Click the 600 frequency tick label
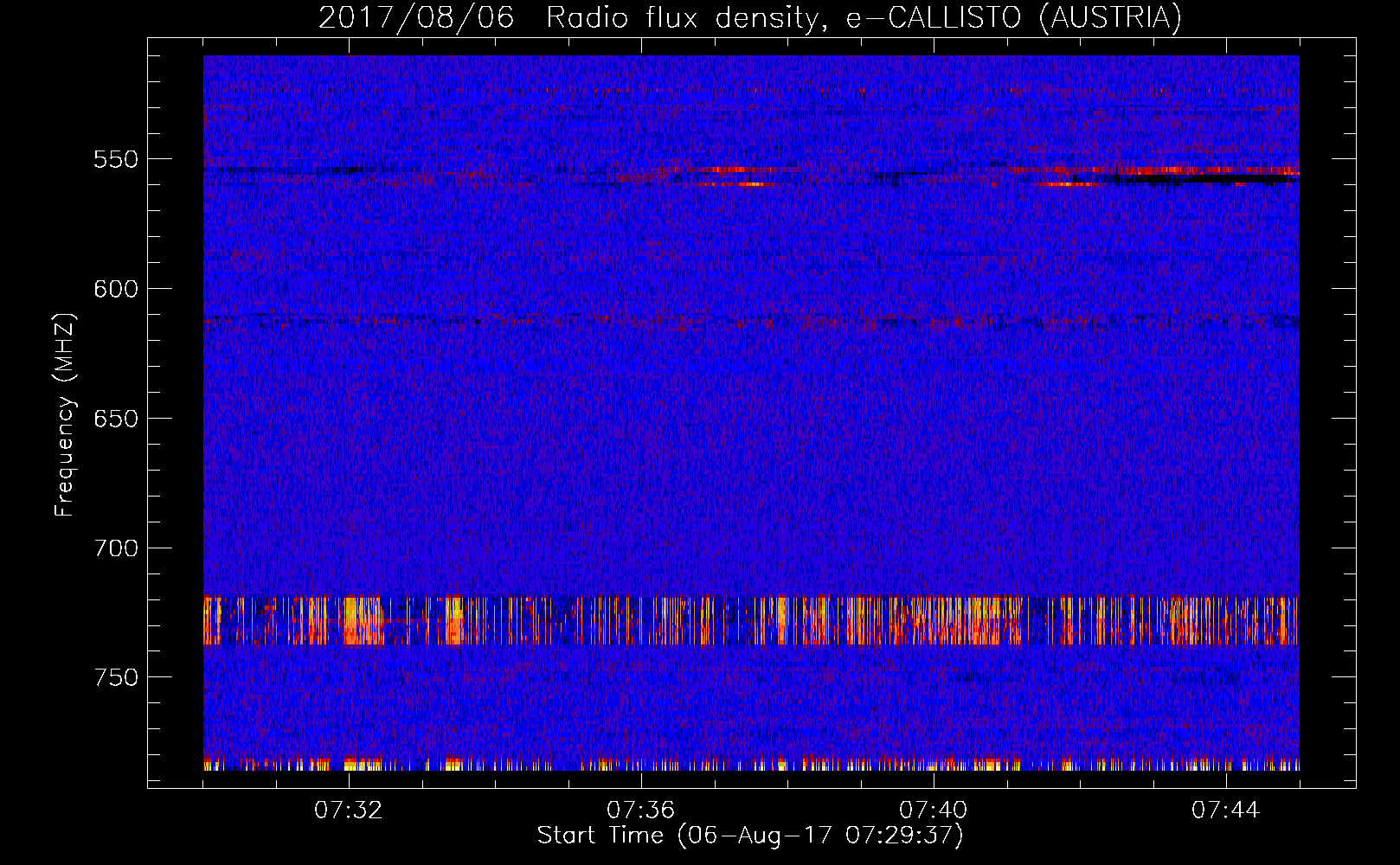 [x=116, y=289]
